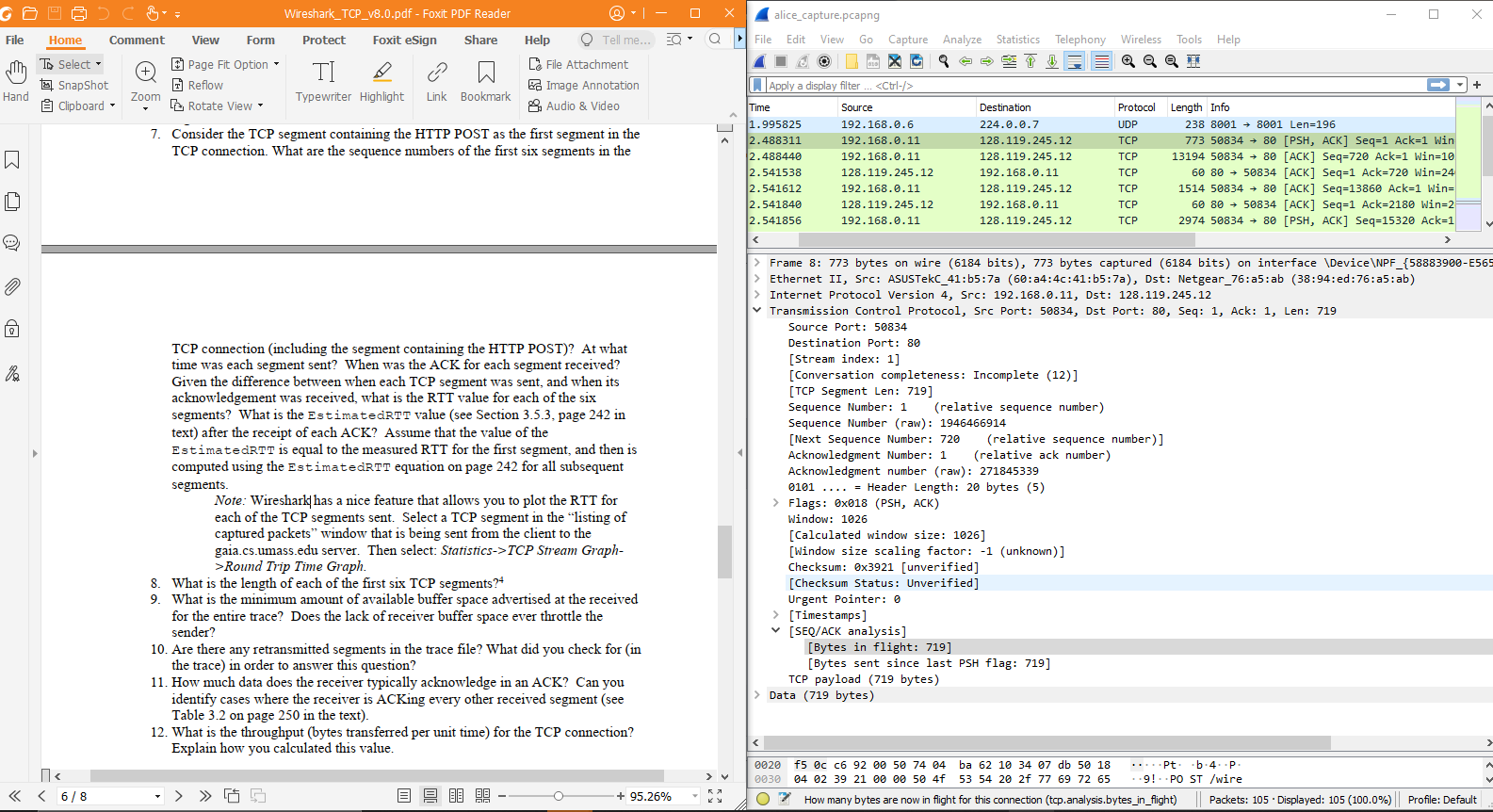Expand Internet Protocol Version 4 row
Image resolution: width=1493 pixels, height=812 pixels.
pyautogui.click(x=757, y=295)
